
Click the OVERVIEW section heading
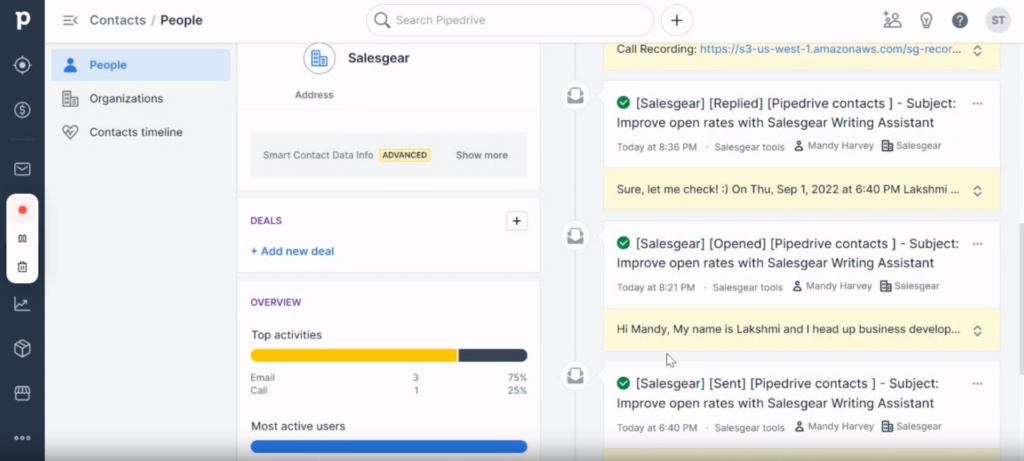pyautogui.click(x=276, y=302)
